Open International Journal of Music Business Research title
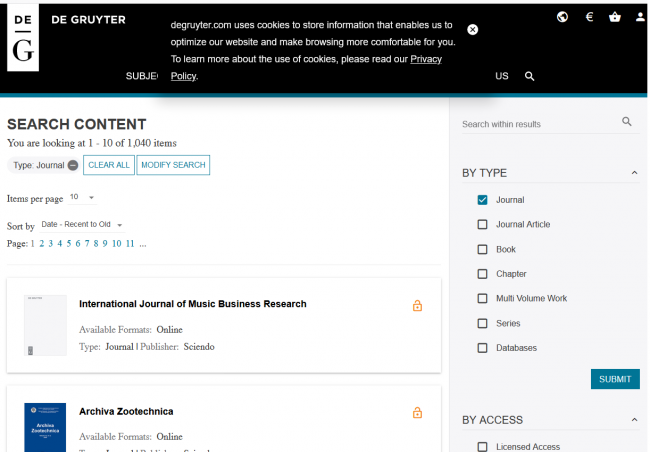This screenshot has height=452, width=650. click(x=193, y=304)
